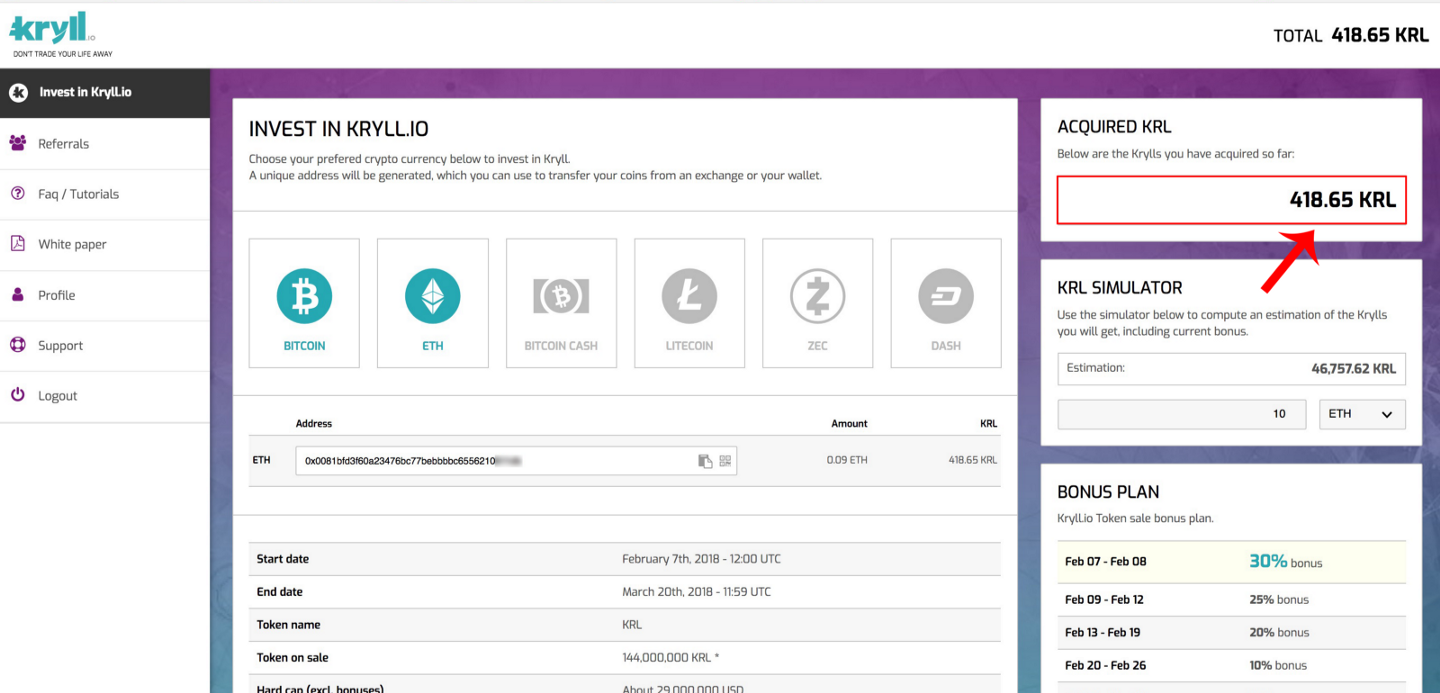Open Faq / Tutorials

tap(105, 194)
